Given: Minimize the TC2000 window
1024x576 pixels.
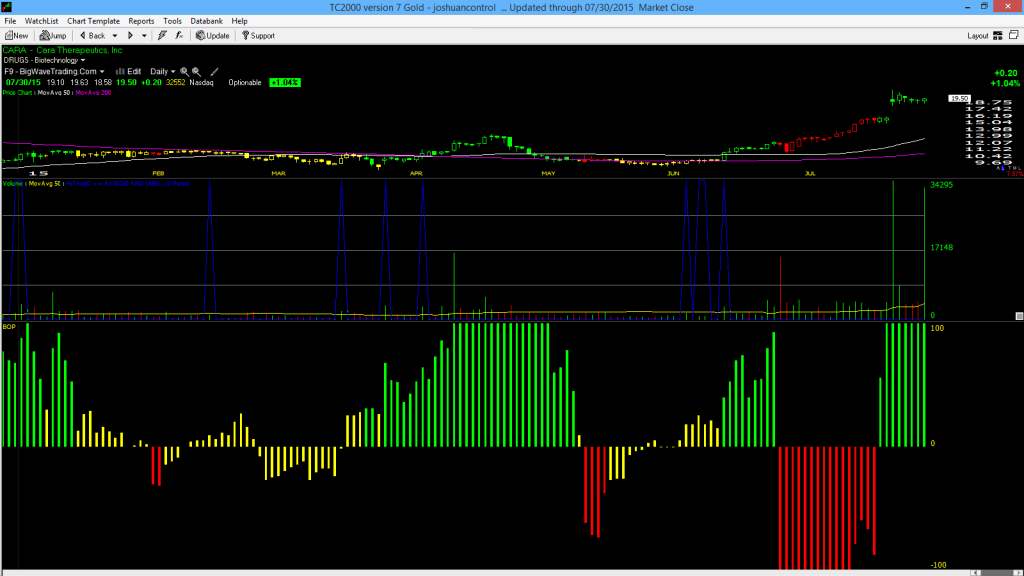Looking at the screenshot, I should tap(967, 7).
